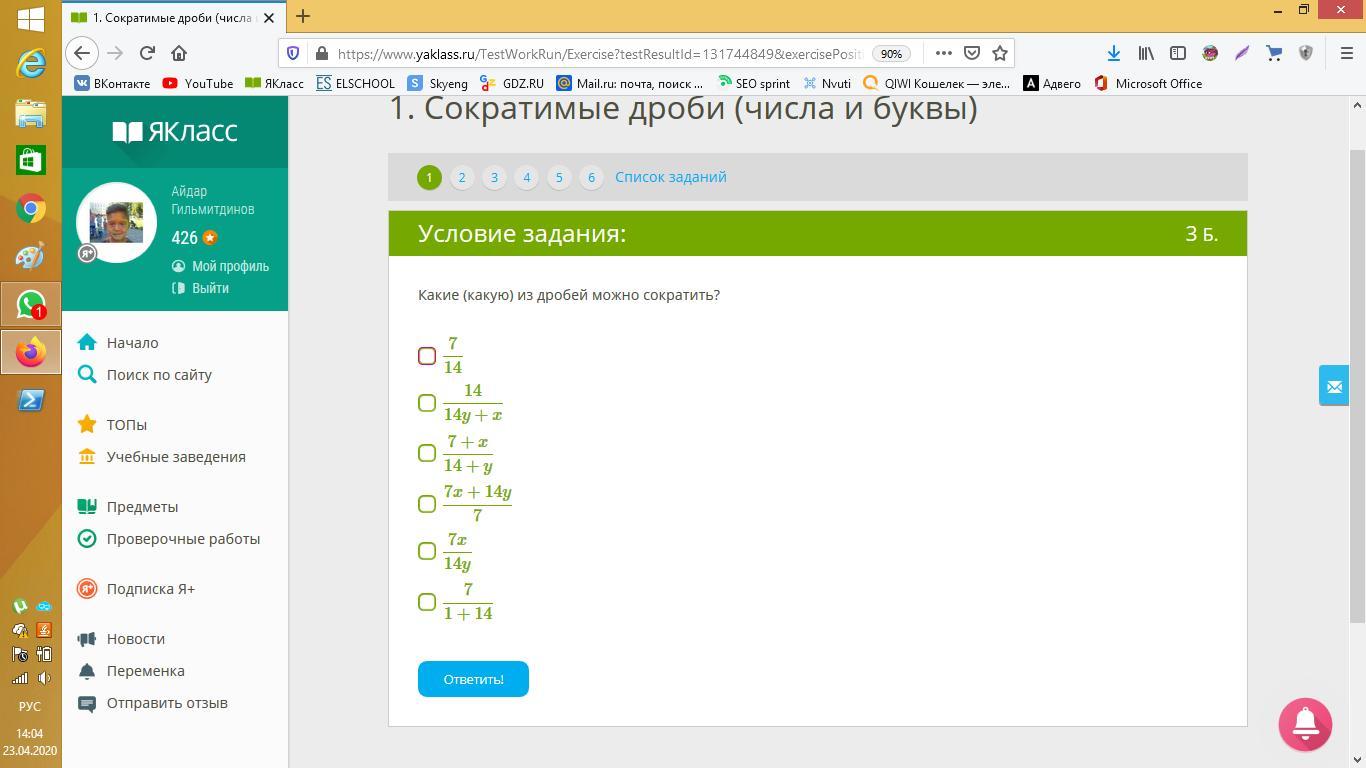
Task: Go to exercise number 6
Action: click(591, 177)
